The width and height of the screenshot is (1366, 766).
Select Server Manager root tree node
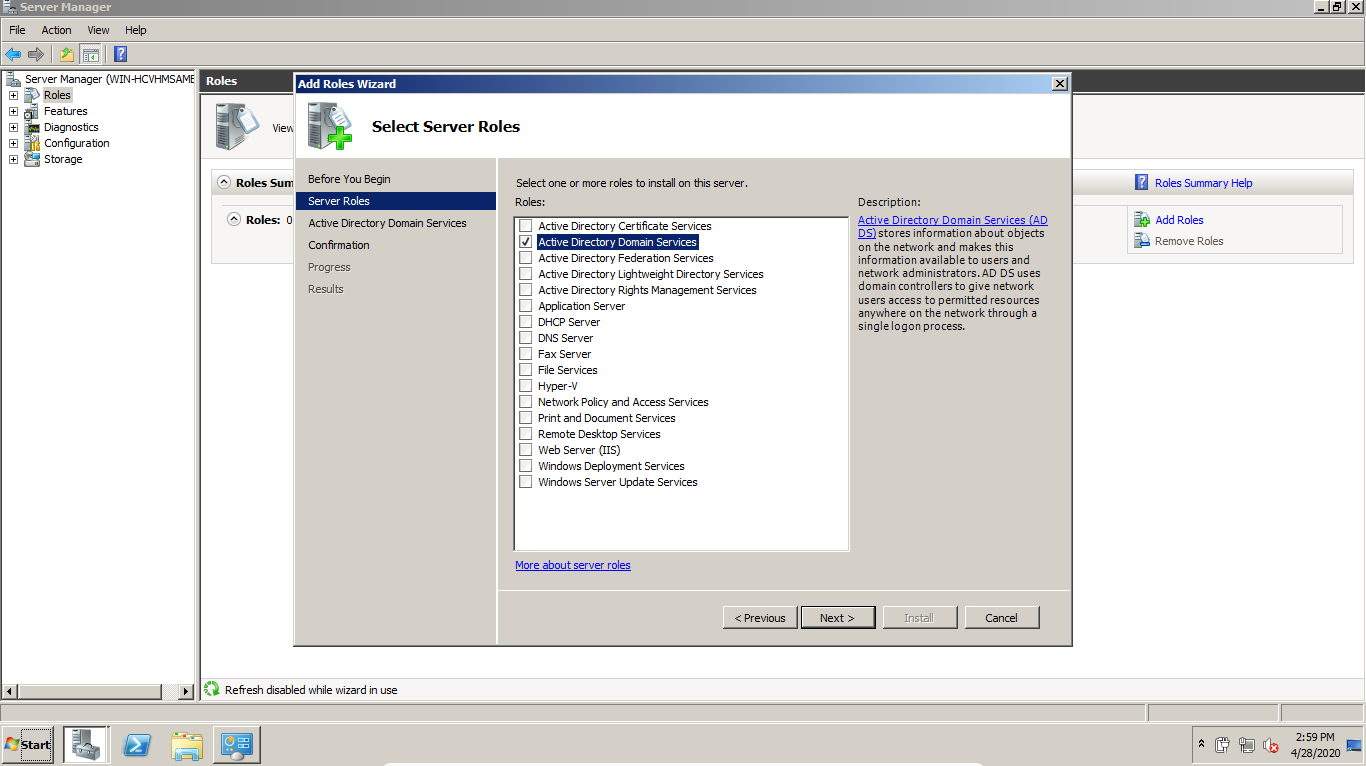109,79
